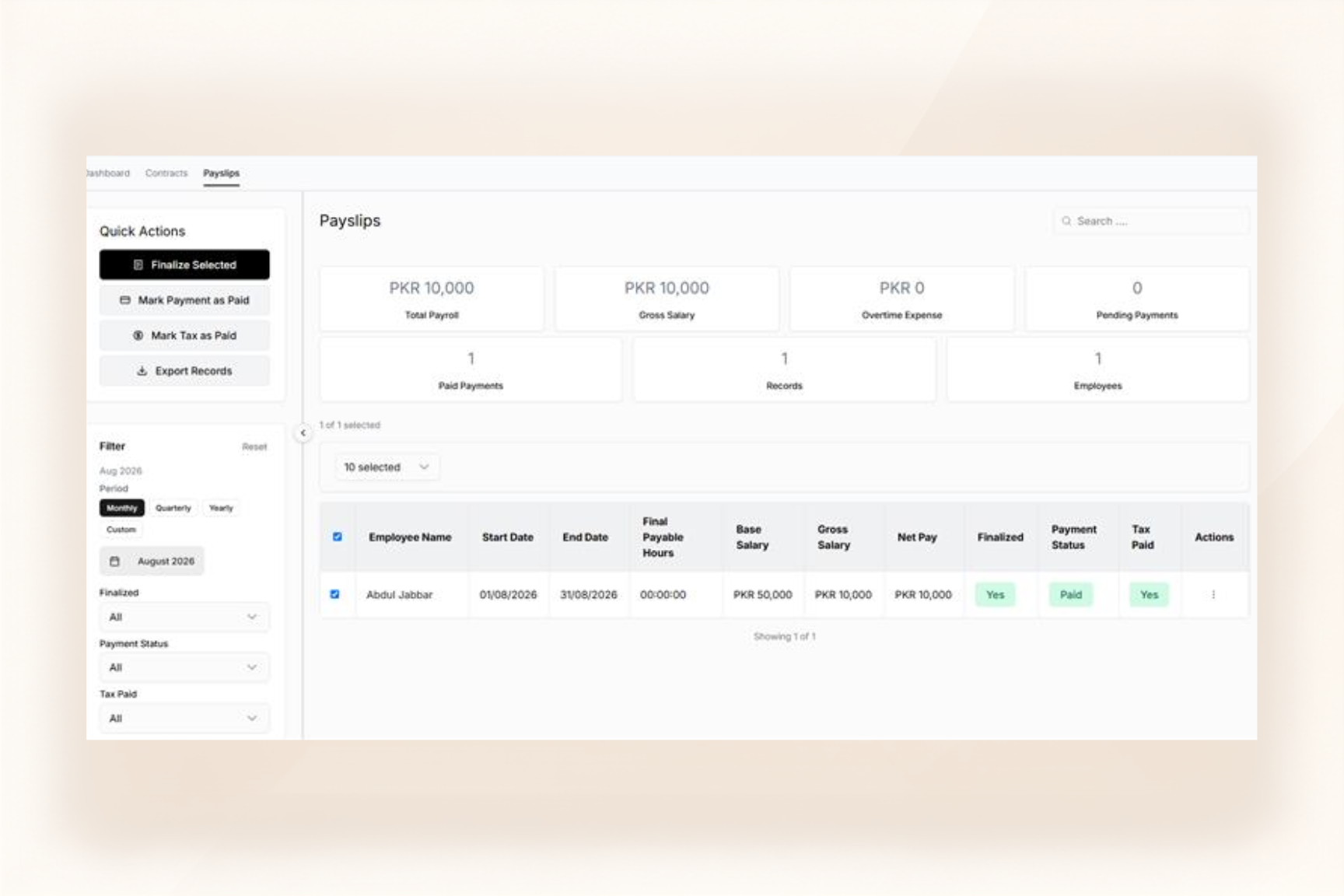Open the three-dot actions menu for Abdul Jabbar
1344x896 pixels.
click(1213, 595)
